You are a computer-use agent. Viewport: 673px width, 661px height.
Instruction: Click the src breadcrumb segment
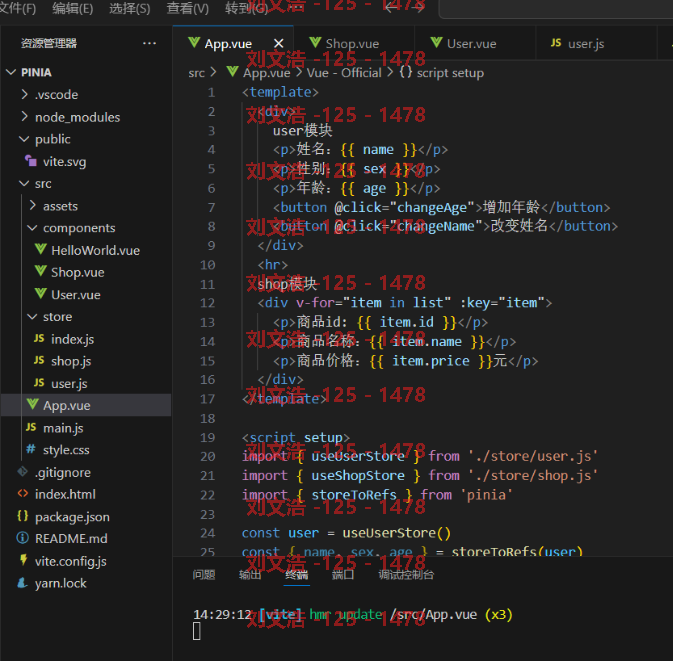tap(197, 73)
